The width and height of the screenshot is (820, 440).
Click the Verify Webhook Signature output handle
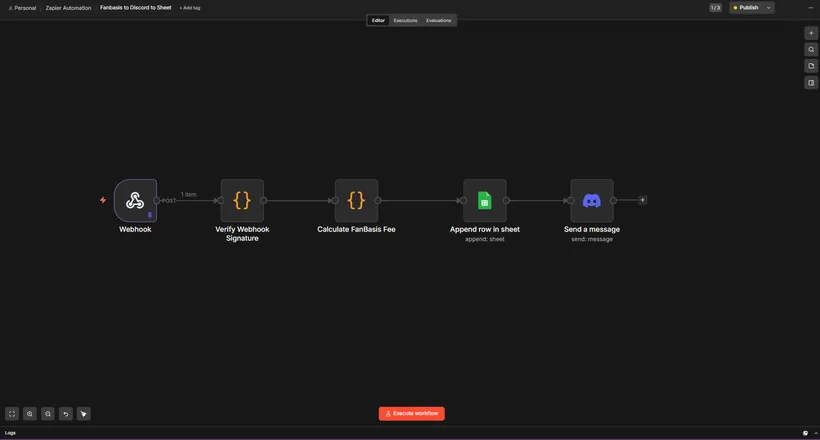pyautogui.click(x=264, y=200)
